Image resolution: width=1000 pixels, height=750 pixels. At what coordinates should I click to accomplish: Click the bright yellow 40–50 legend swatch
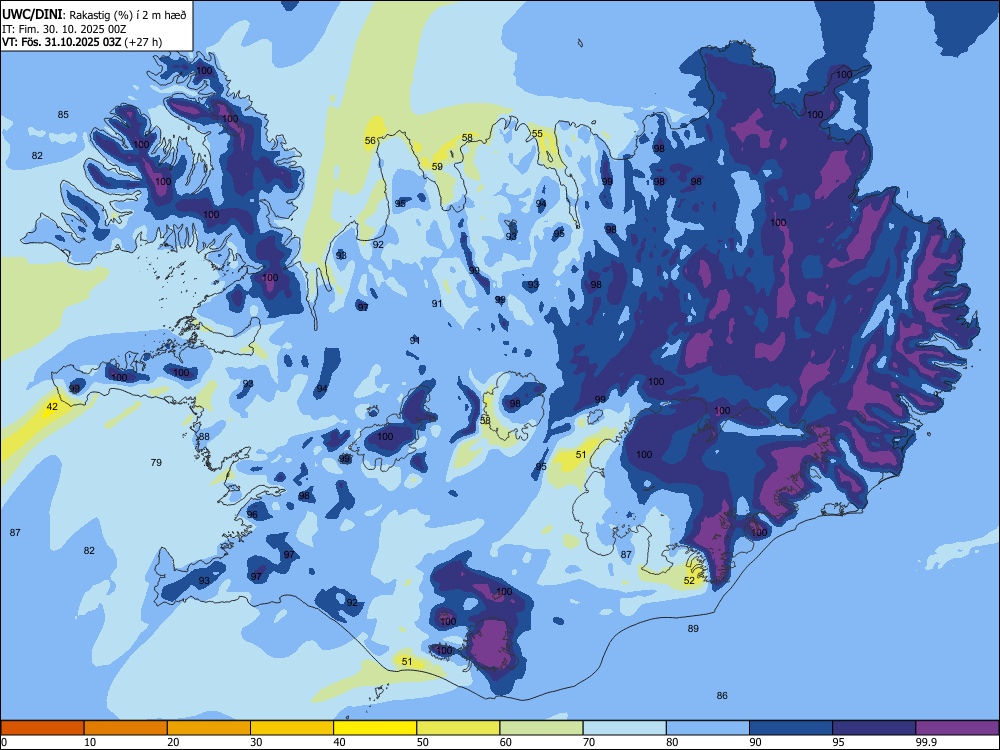pos(375,728)
